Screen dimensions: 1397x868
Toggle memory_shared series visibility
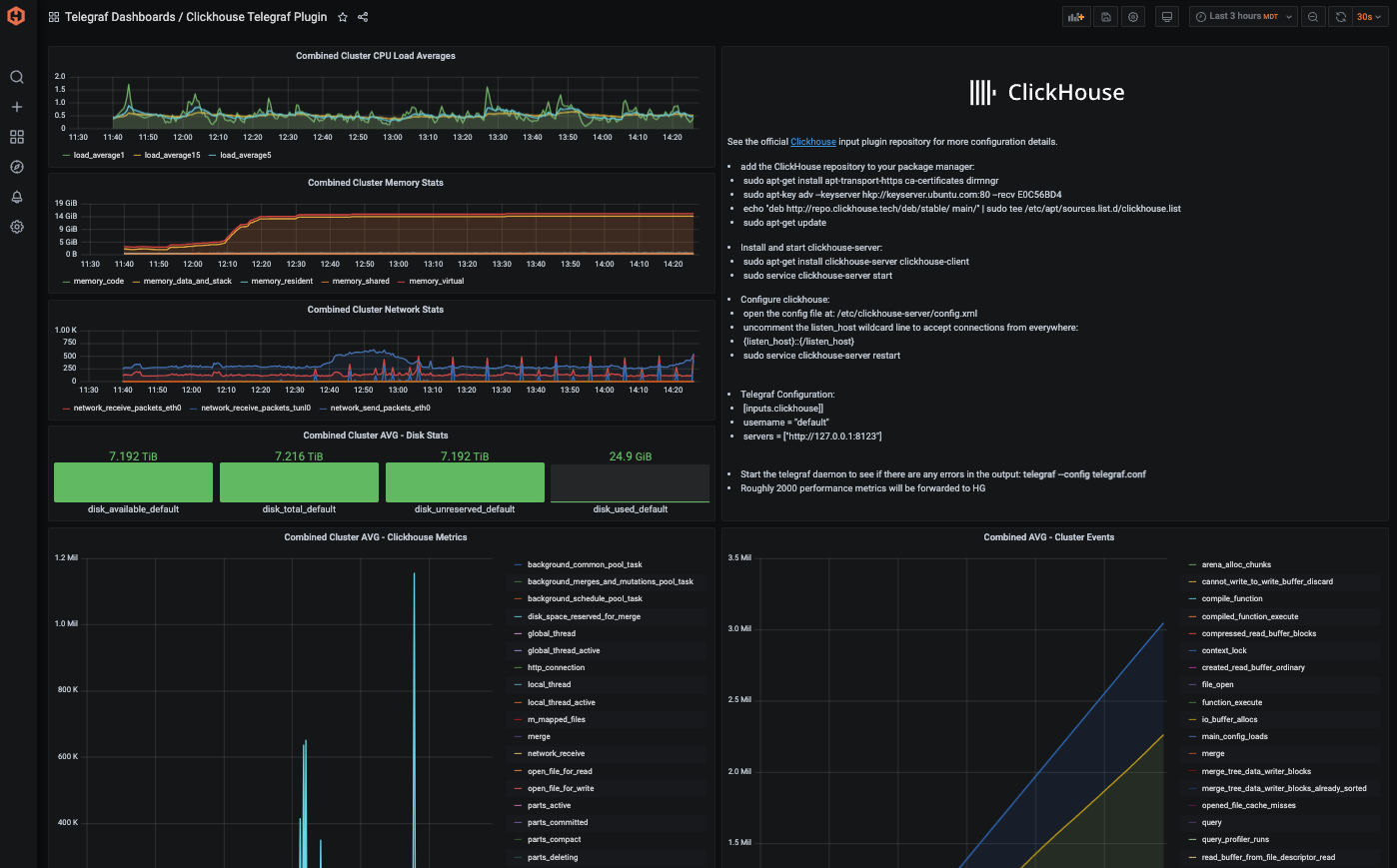point(361,281)
